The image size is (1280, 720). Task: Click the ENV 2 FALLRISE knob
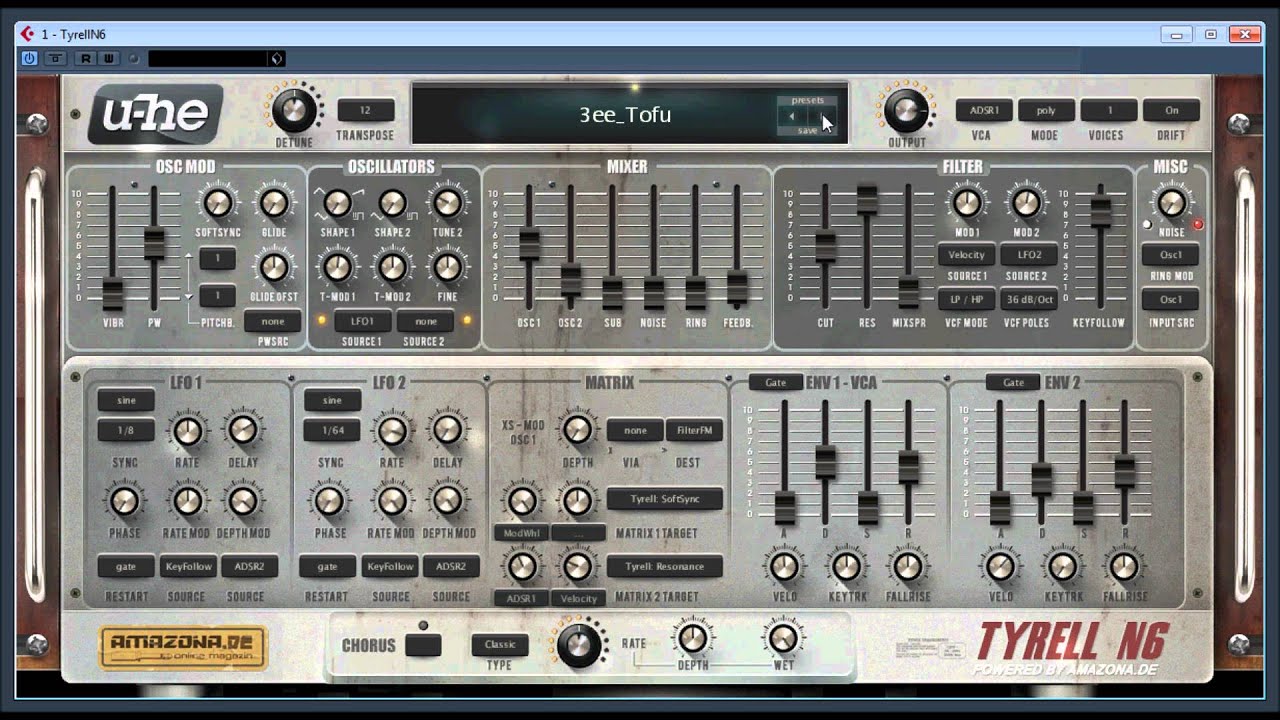coord(1124,567)
